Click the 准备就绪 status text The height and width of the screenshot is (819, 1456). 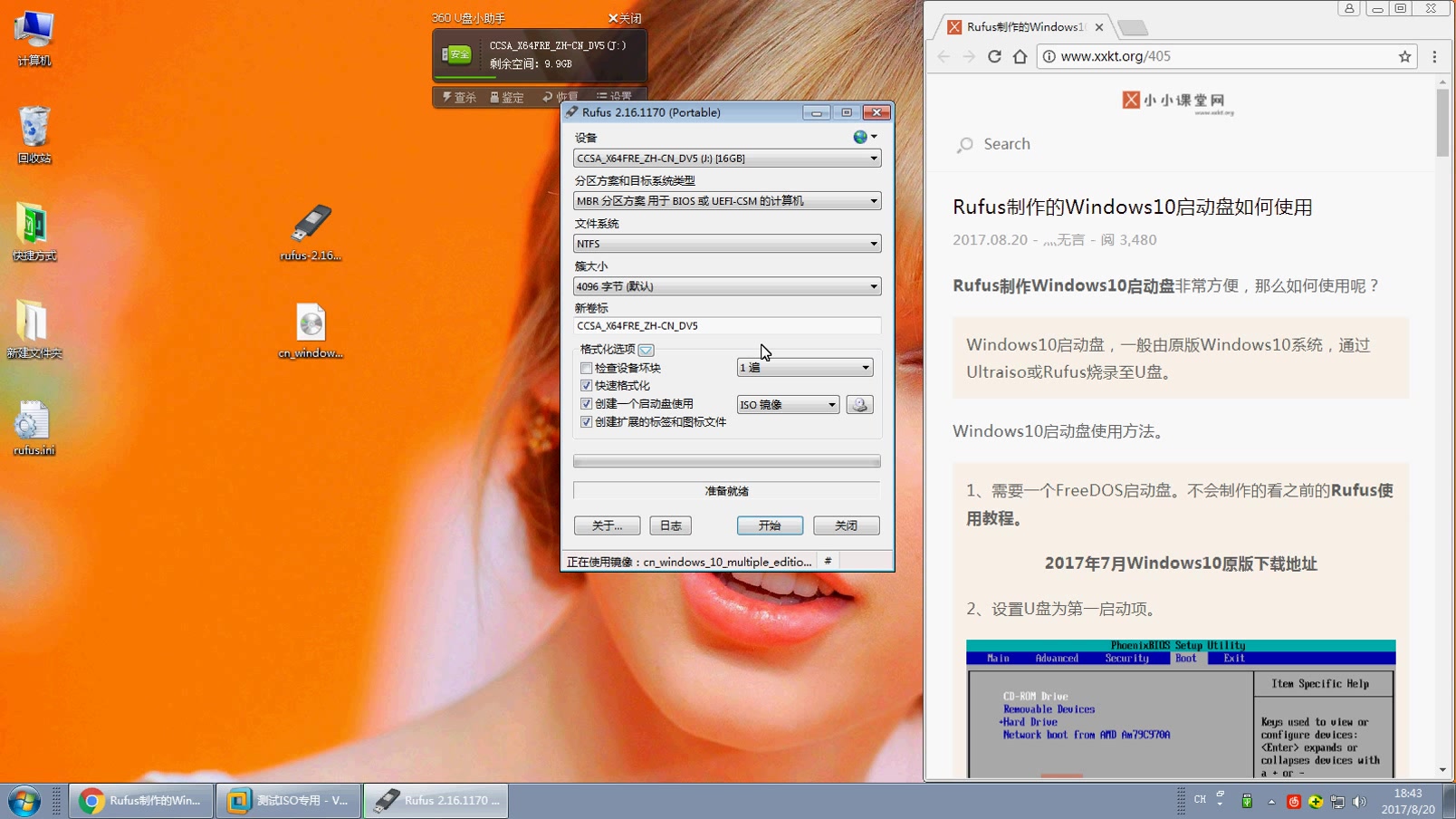(x=727, y=491)
